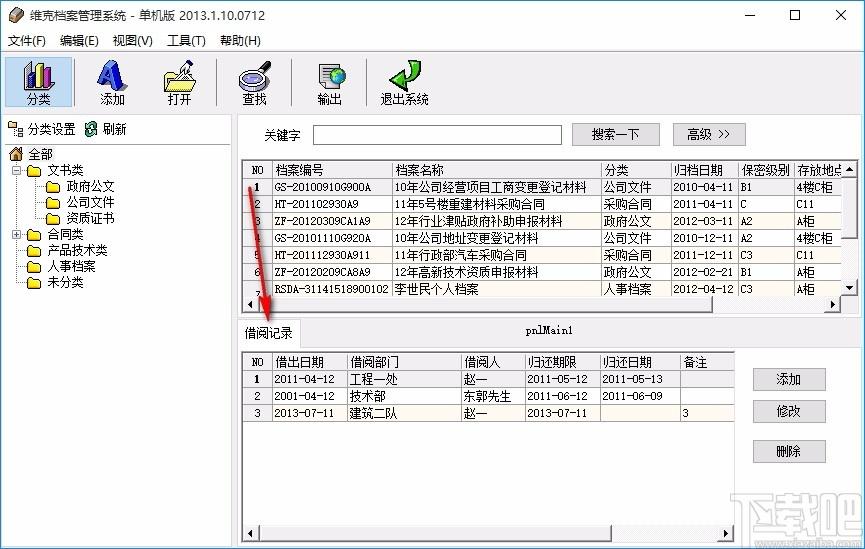Click the 退出系统 green arrow icon
This screenshot has width=865, height=549.
point(404,82)
